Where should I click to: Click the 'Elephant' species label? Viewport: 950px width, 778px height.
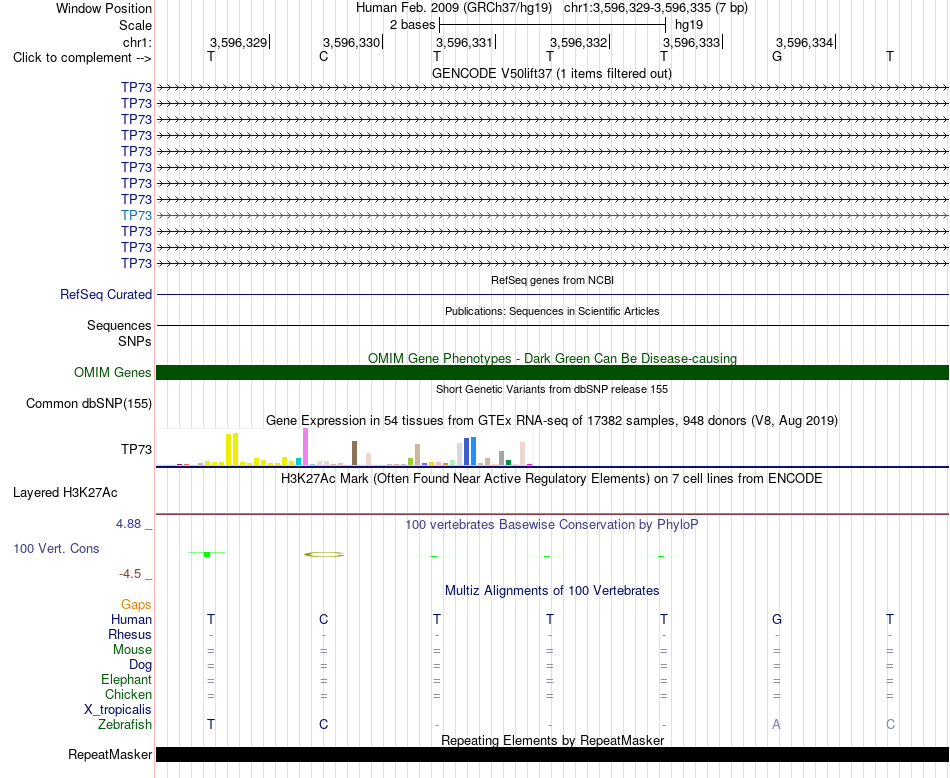127,679
